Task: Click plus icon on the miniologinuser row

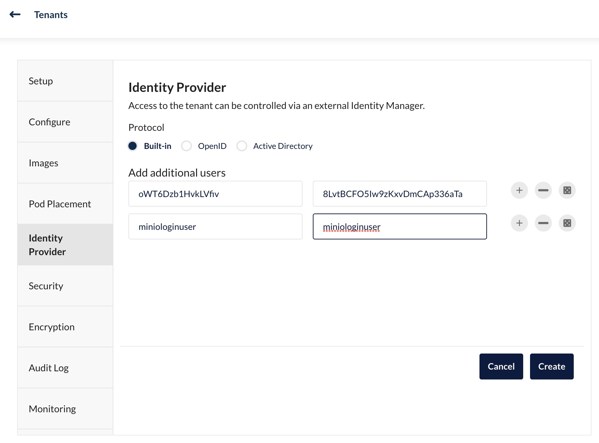Action: pos(519,223)
